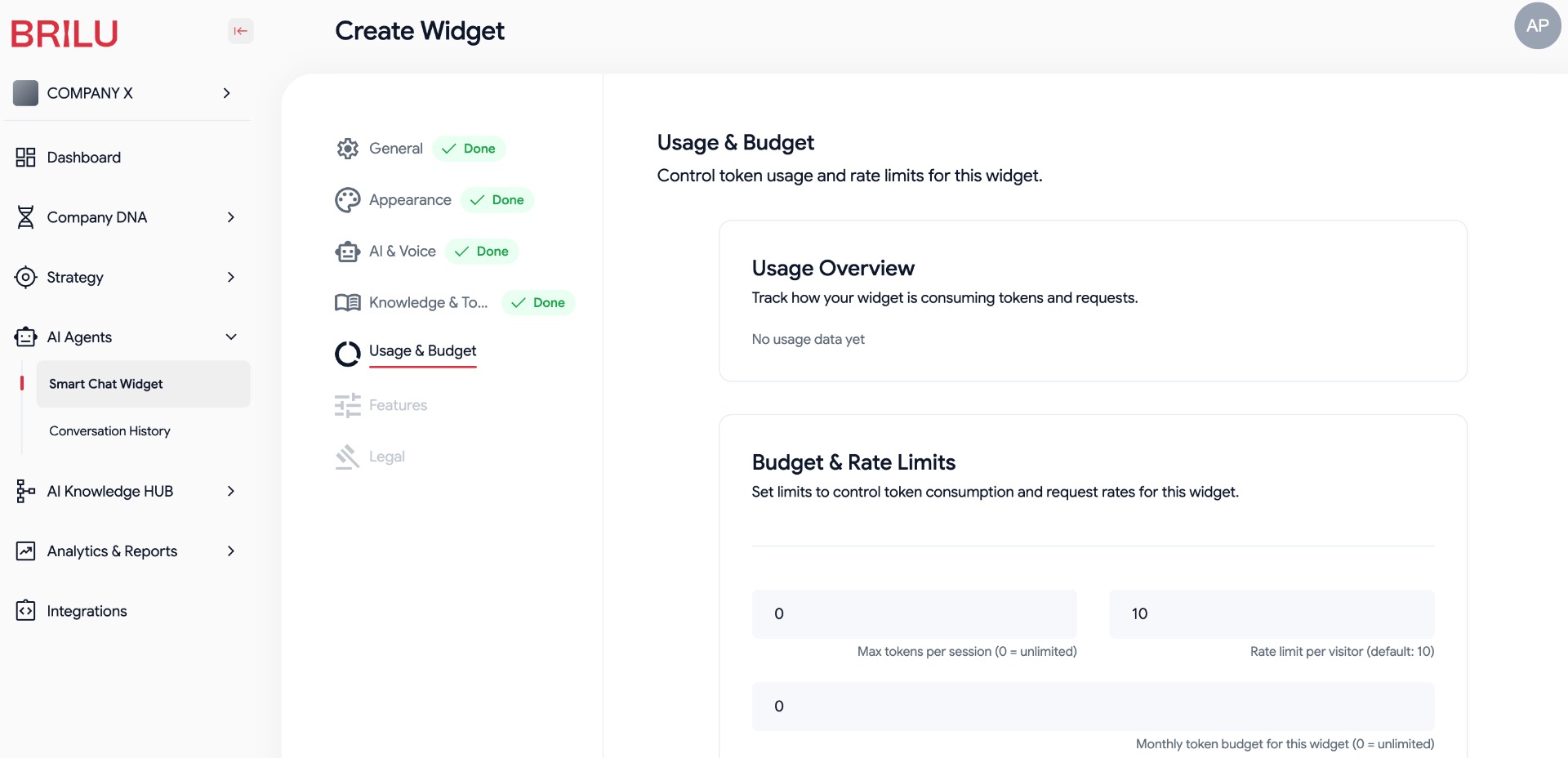
Task: Click the Appearance palette icon
Action: (x=348, y=200)
